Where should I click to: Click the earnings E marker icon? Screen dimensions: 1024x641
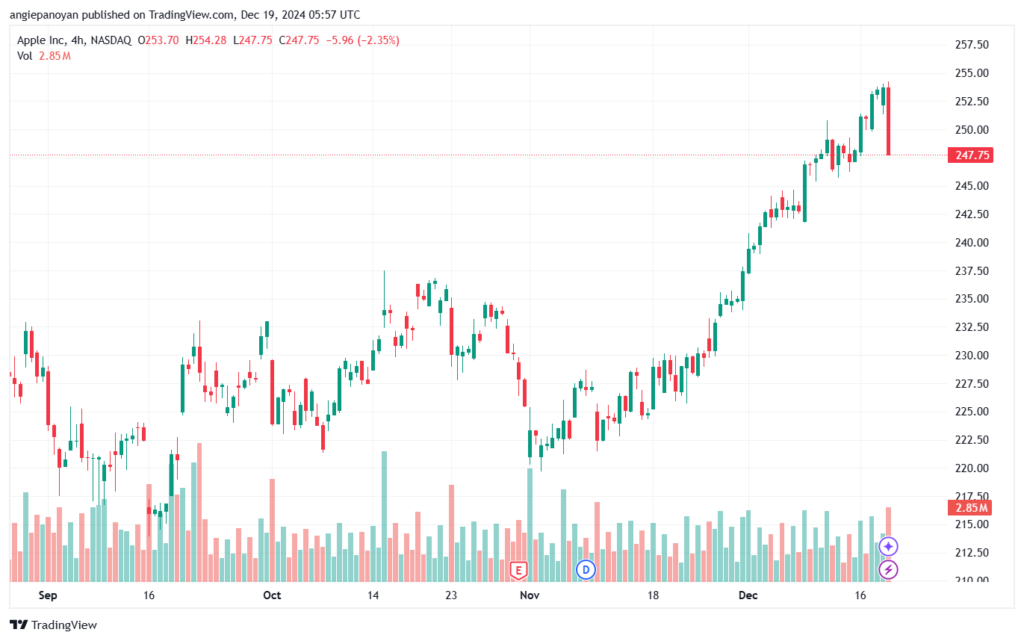pyautogui.click(x=519, y=571)
